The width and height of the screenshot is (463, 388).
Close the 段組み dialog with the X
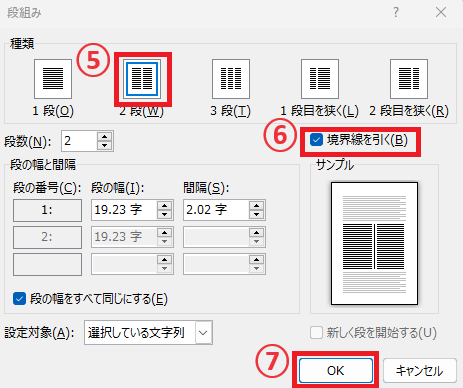(x=441, y=13)
